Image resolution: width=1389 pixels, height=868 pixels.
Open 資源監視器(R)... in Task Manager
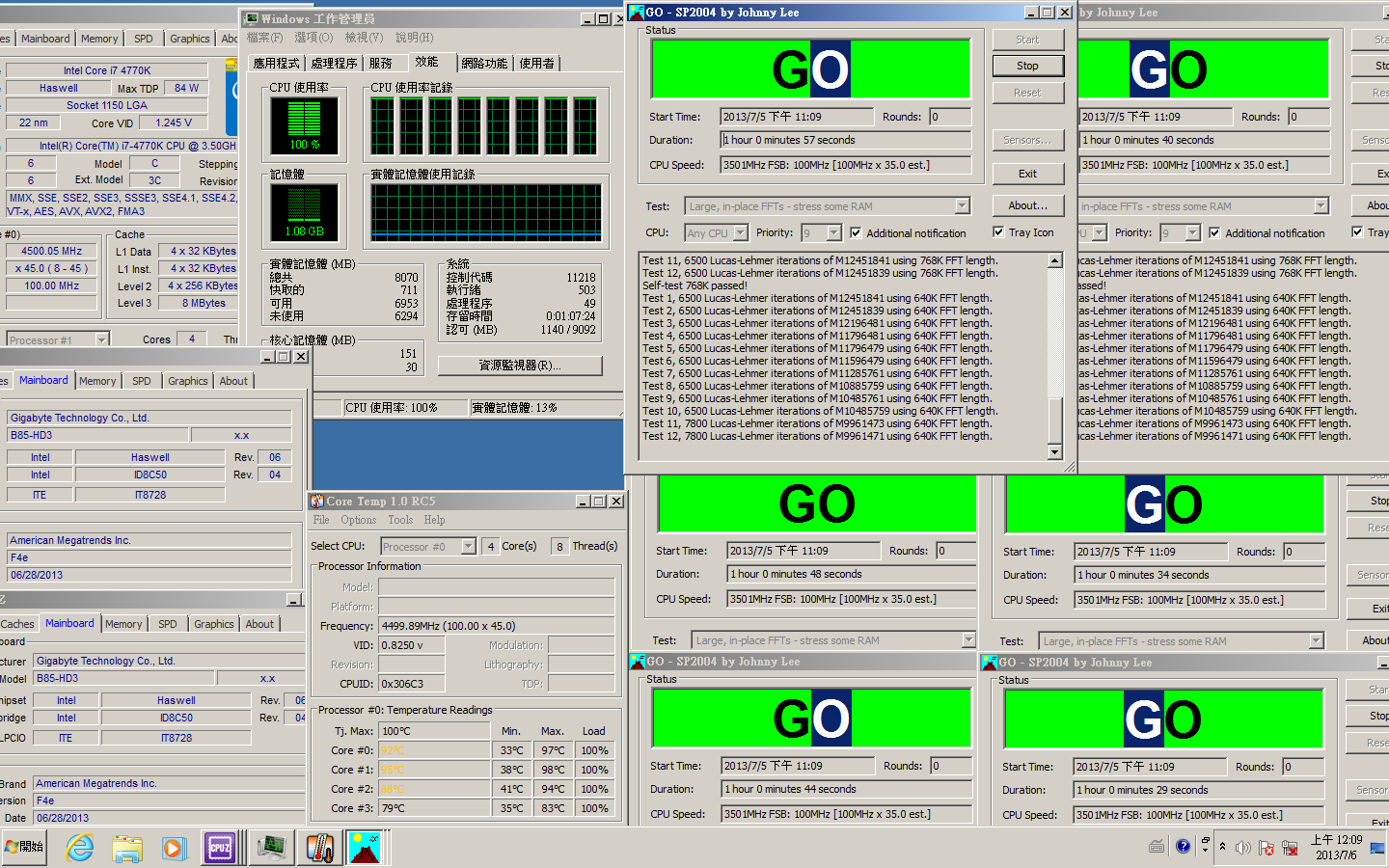(x=520, y=366)
